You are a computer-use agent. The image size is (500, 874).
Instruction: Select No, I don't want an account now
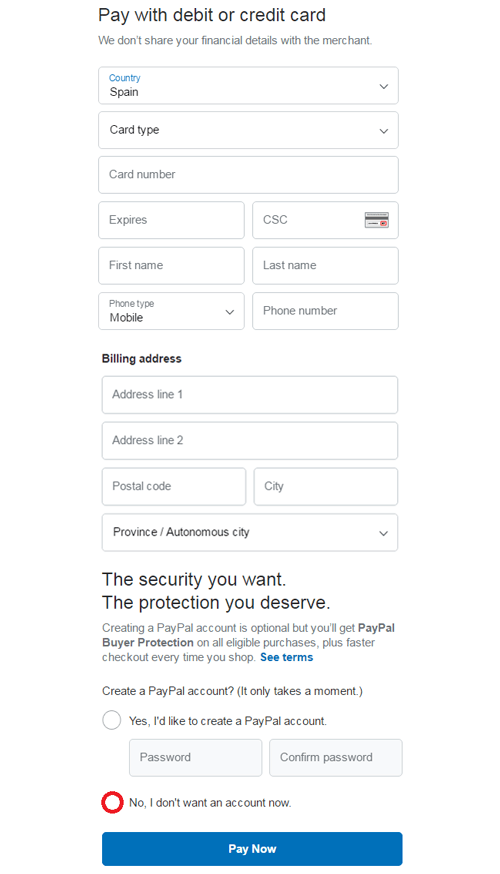[x=112, y=803]
